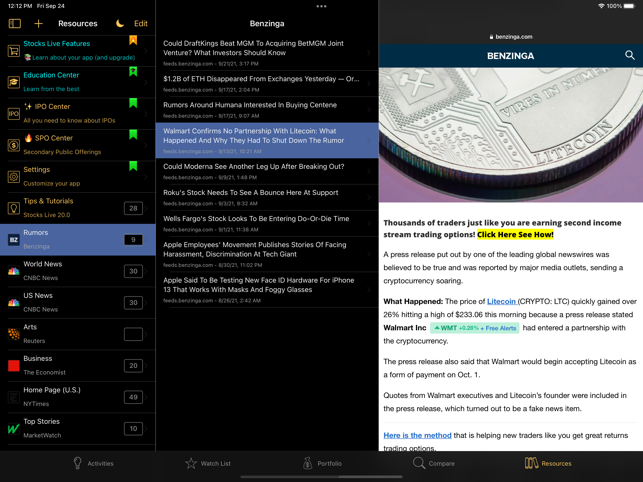Open Settings gear icon row
The image size is (643, 482).
click(78, 176)
